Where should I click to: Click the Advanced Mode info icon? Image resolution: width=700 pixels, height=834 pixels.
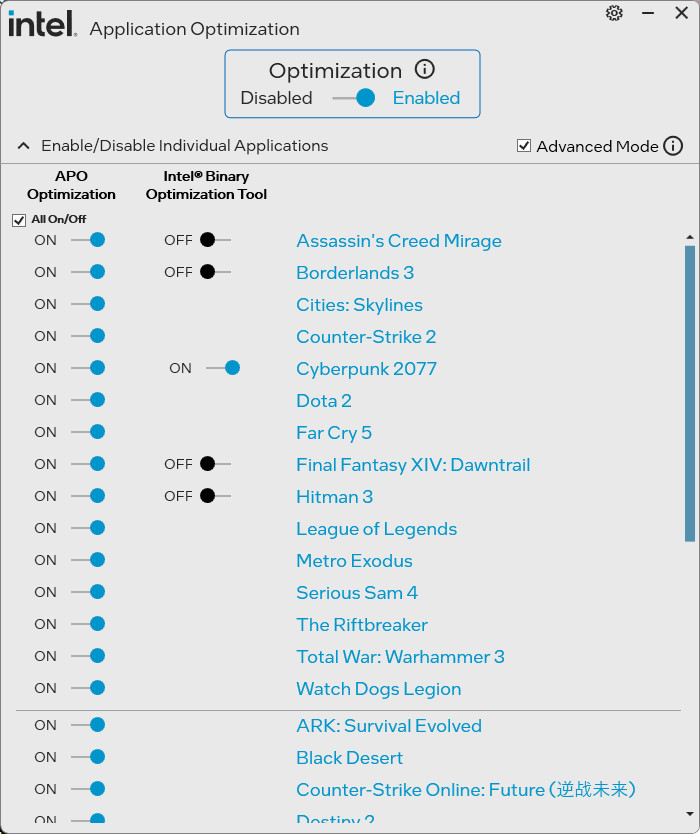coord(673,146)
